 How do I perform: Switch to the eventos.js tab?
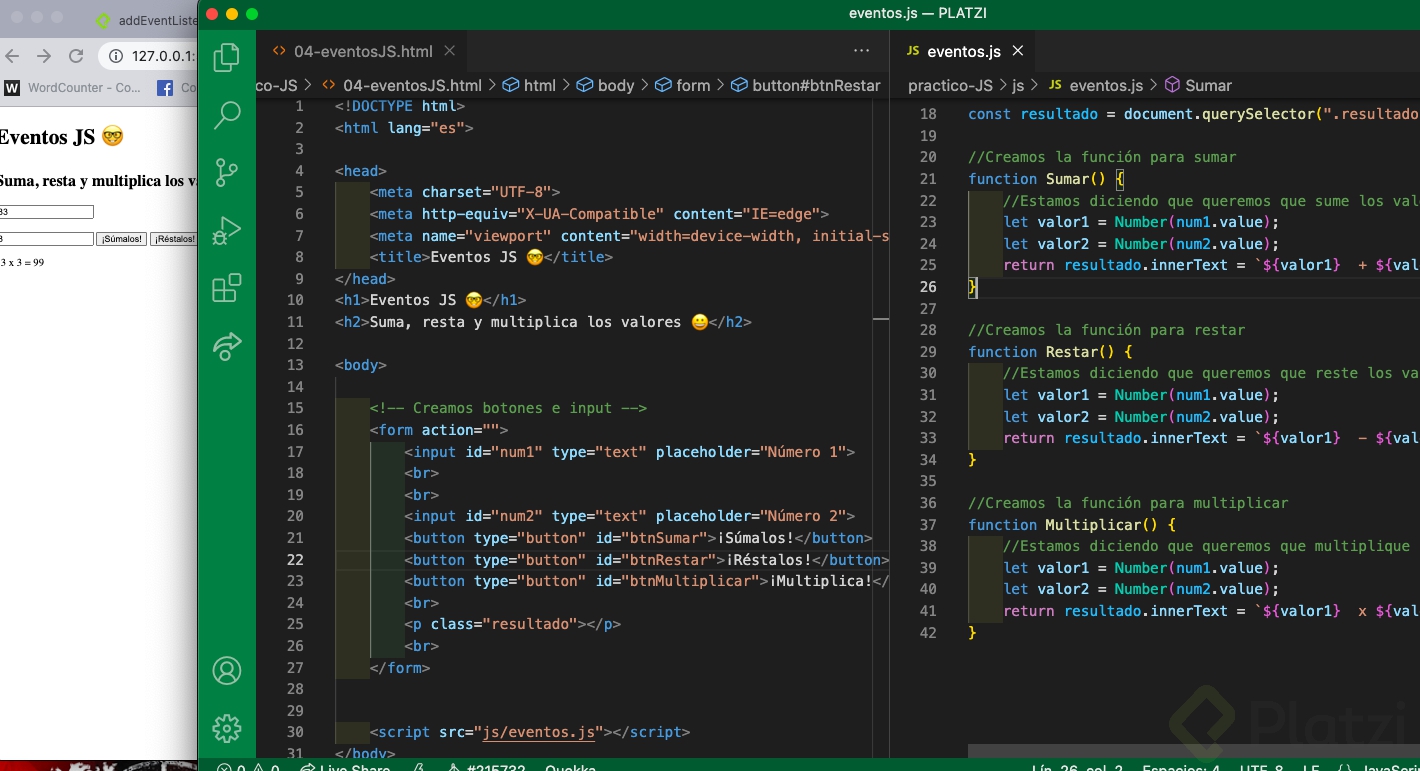[x=964, y=51]
